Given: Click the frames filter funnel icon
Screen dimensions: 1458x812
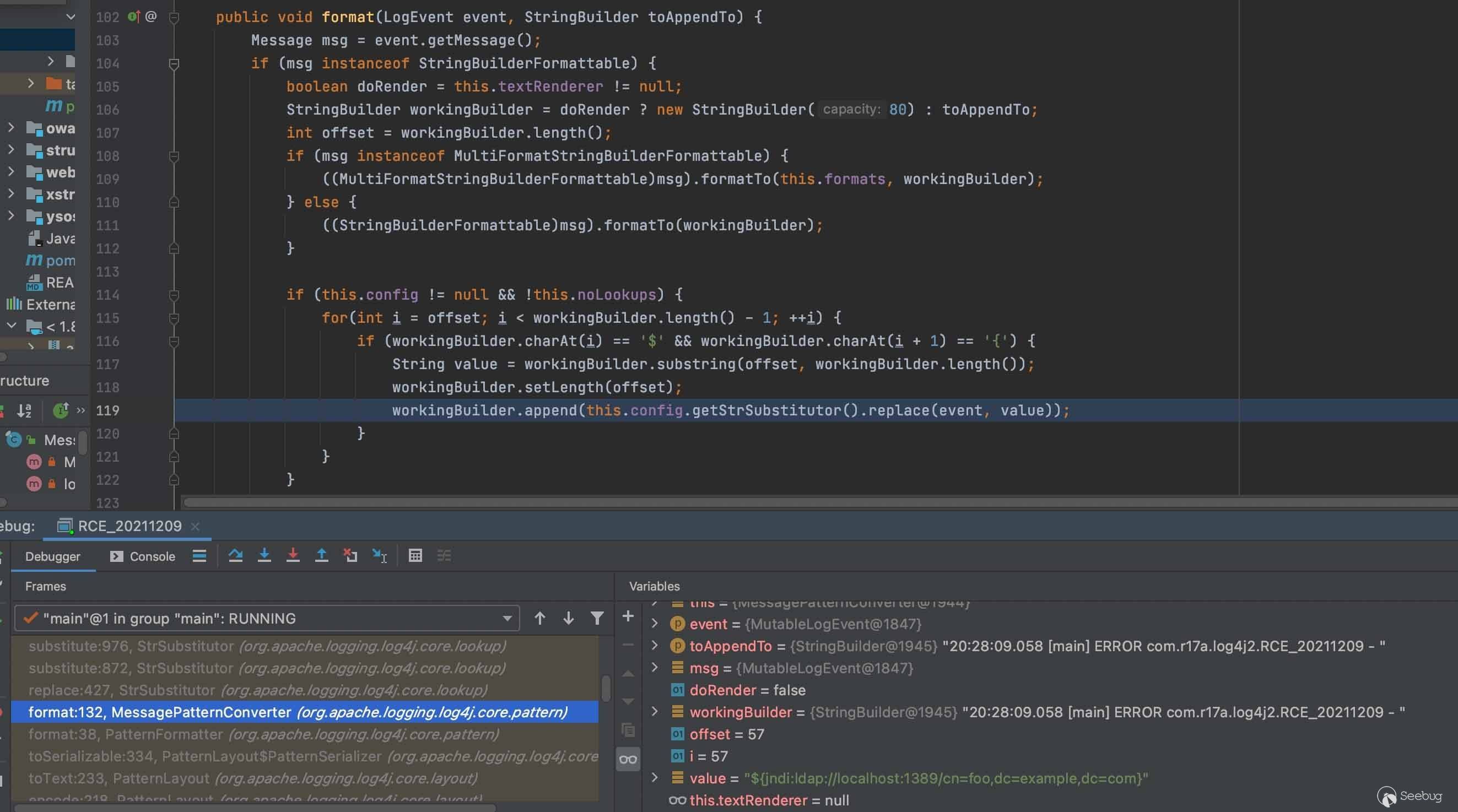Looking at the screenshot, I should [x=597, y=618].
